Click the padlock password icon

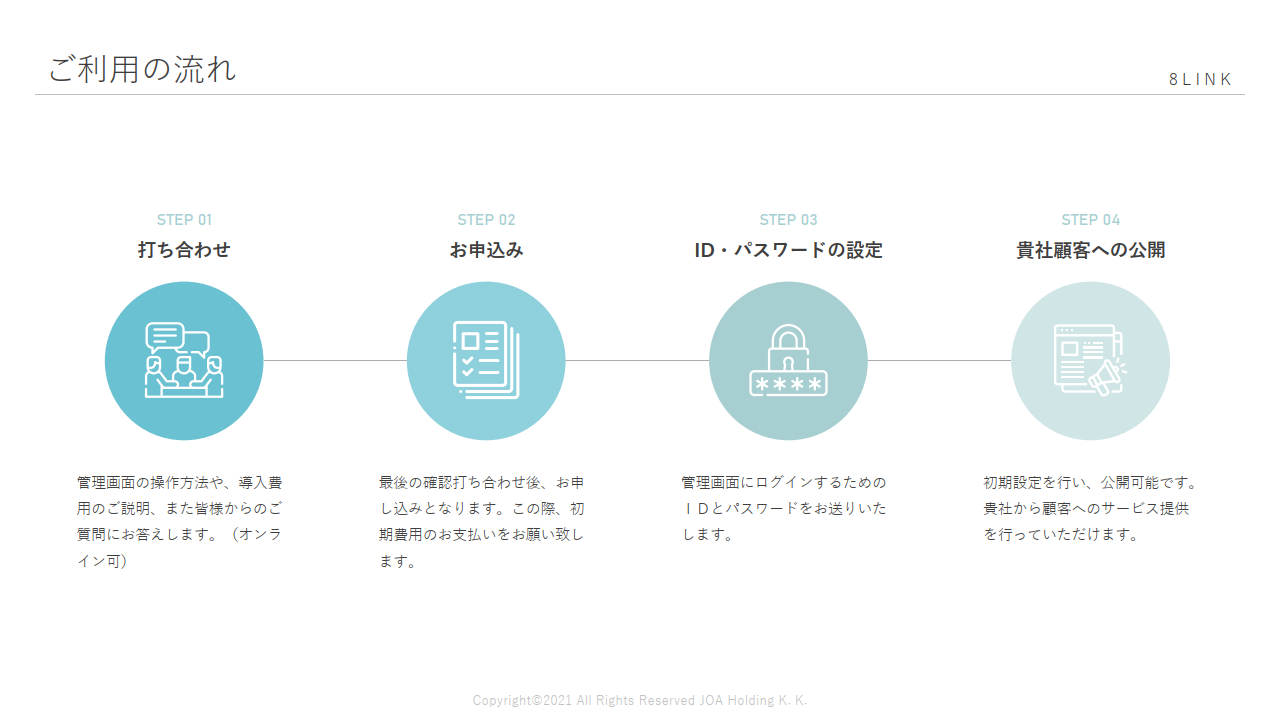[788, 361]
